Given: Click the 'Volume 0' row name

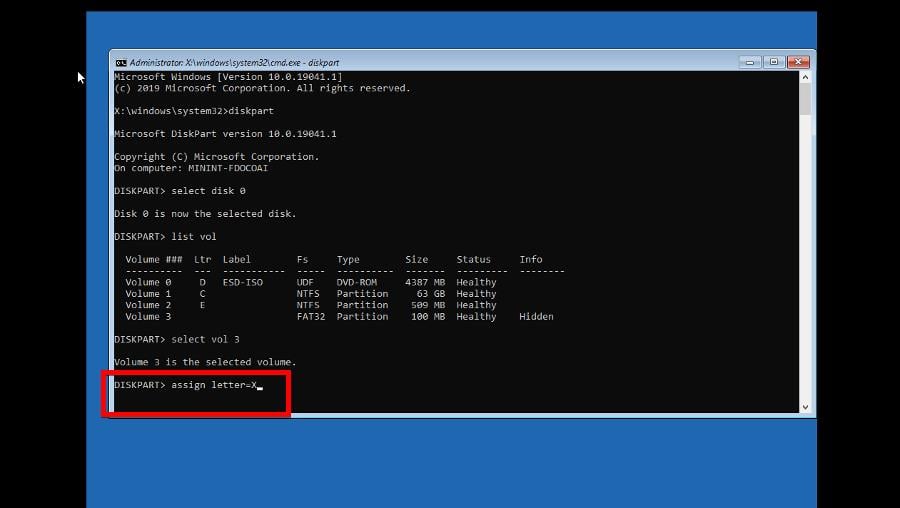Looking at the screenshot, I should point(148,282).
